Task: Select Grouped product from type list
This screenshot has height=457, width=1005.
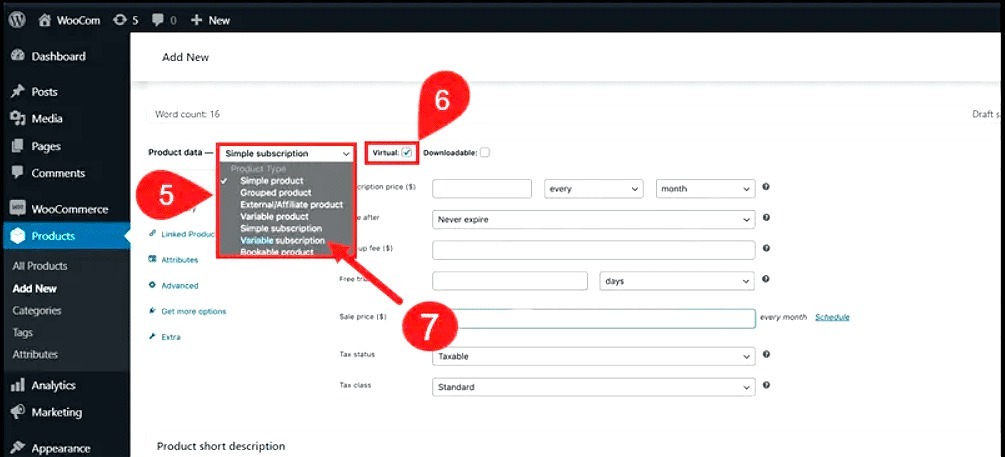Action: (276, 193)
